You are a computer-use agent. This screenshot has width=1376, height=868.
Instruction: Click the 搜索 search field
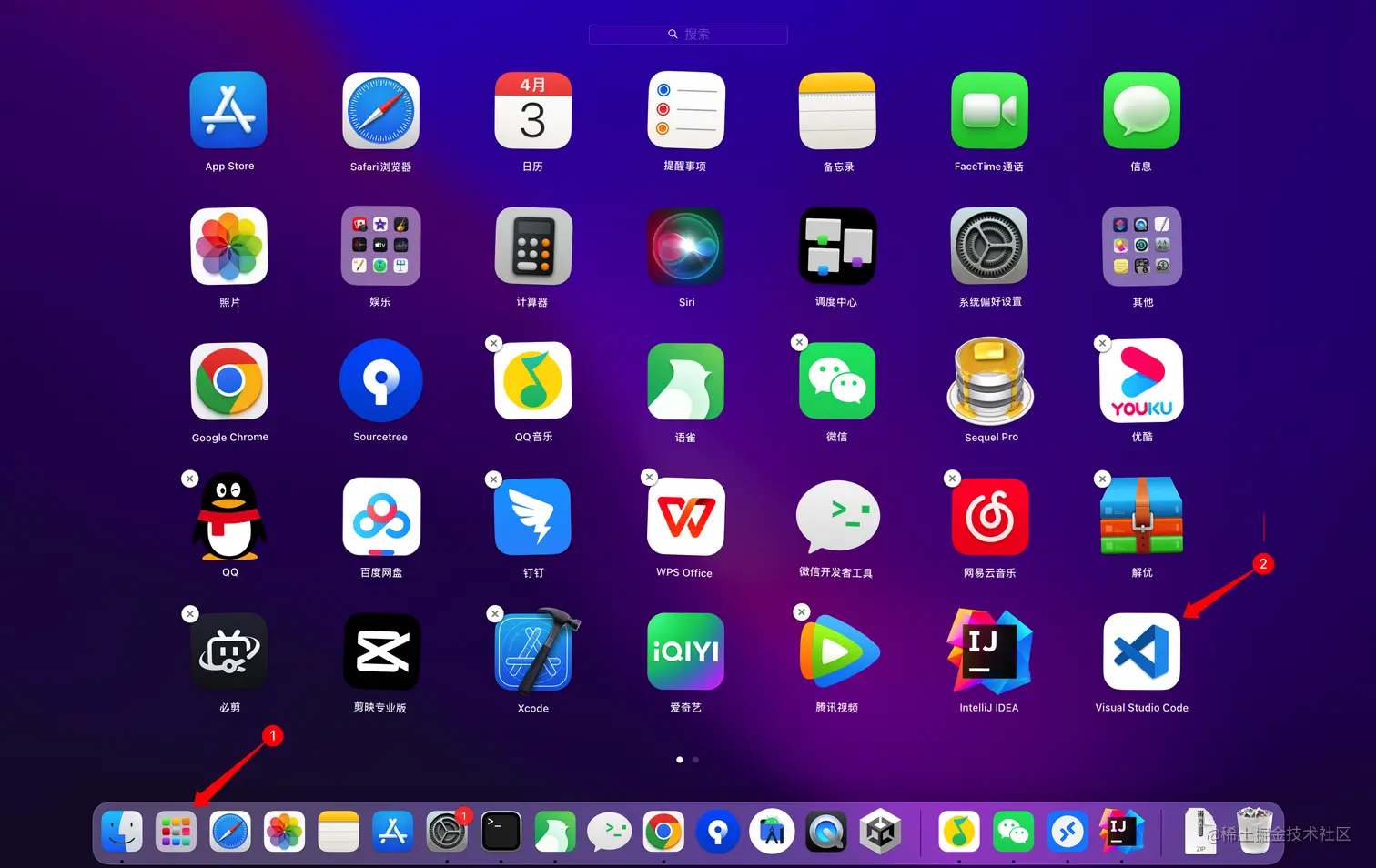pos(688,34)
